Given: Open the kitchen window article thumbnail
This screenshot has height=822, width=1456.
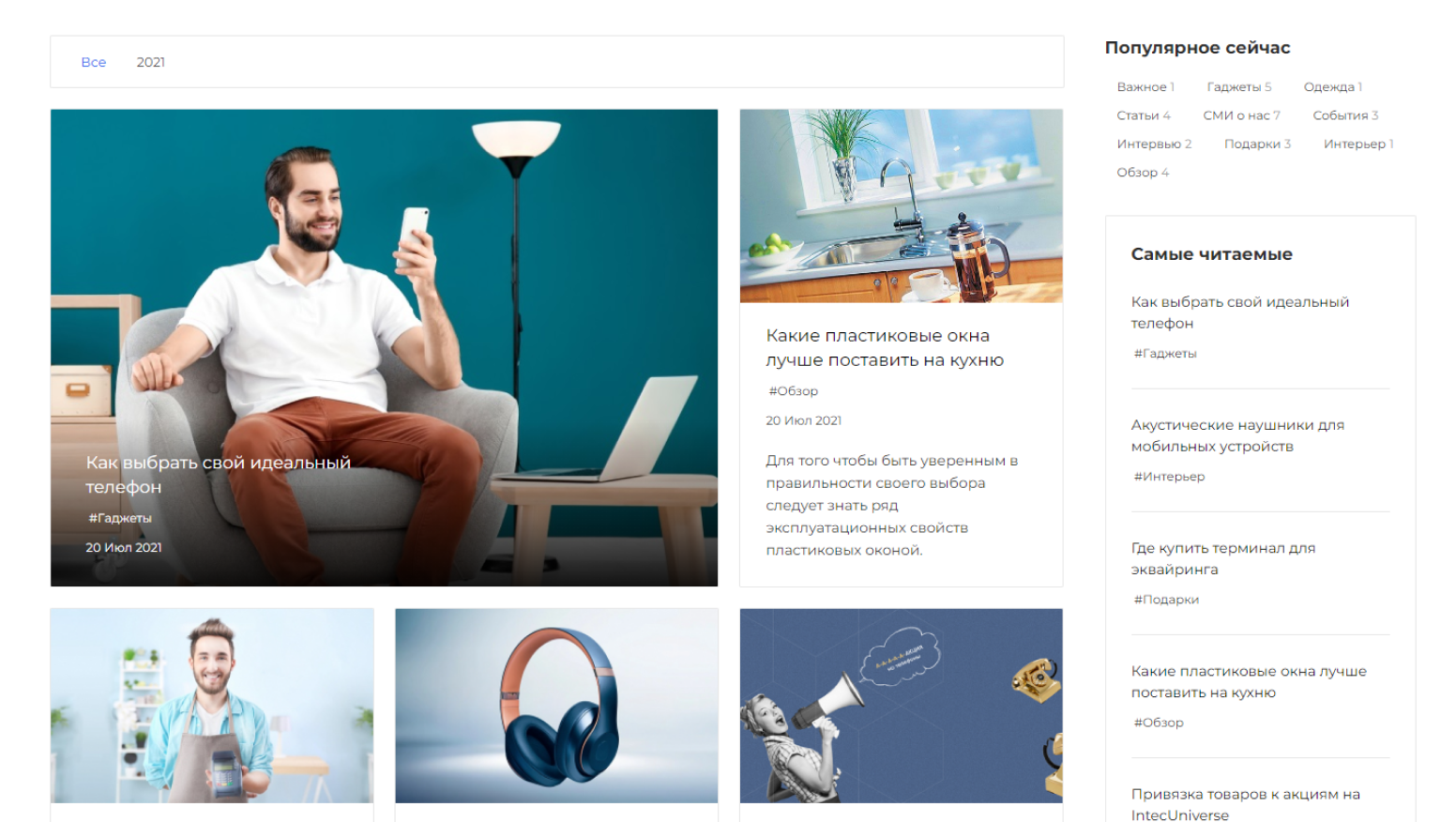Looking at the screenshot, I should pos(901,205).
